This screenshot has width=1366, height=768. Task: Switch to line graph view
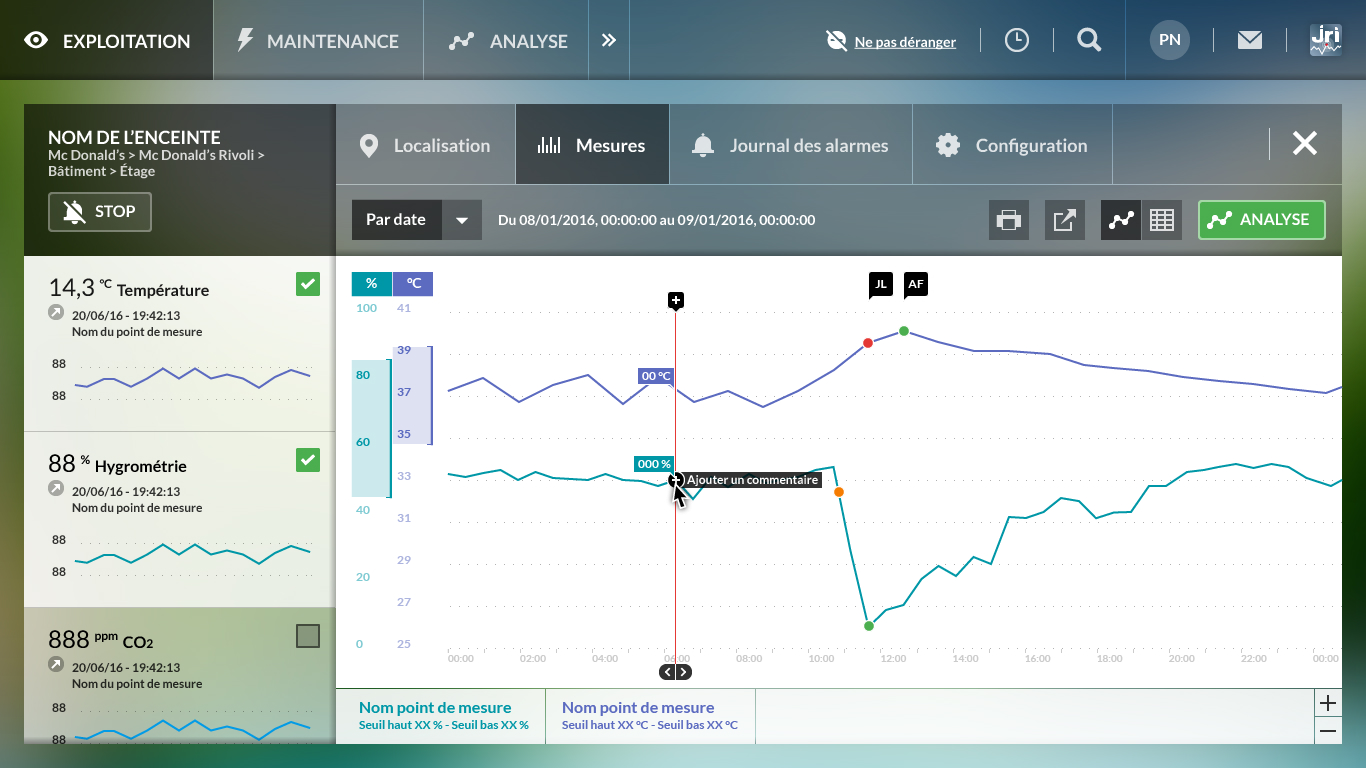point(1121,220)
